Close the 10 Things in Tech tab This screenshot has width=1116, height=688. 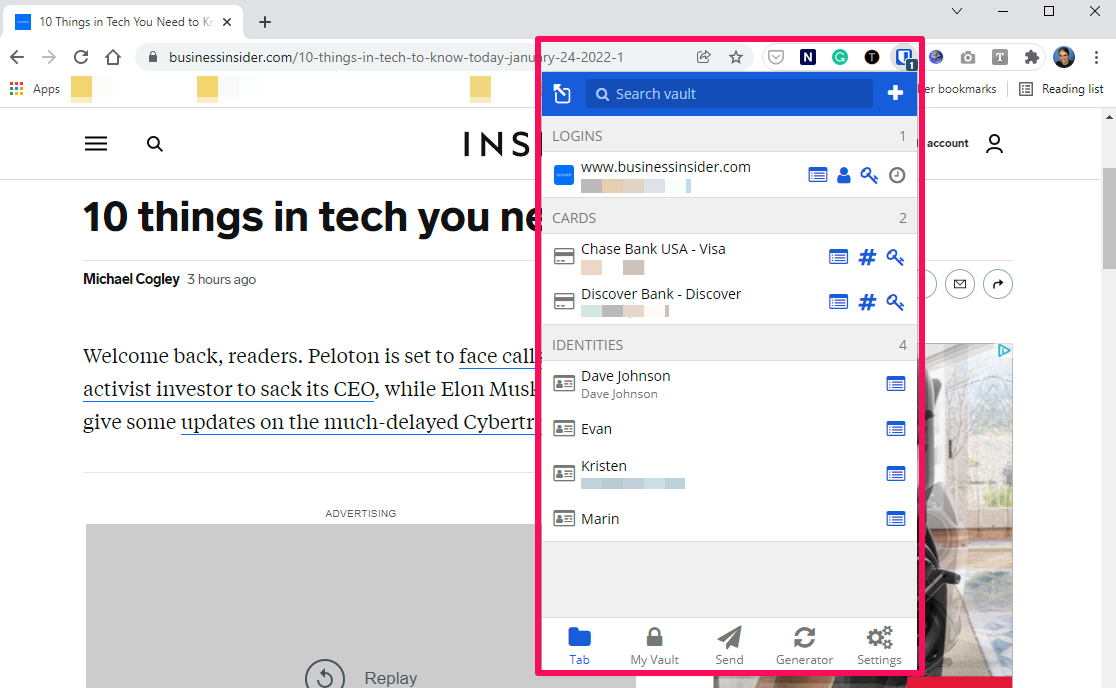[227, 22]
